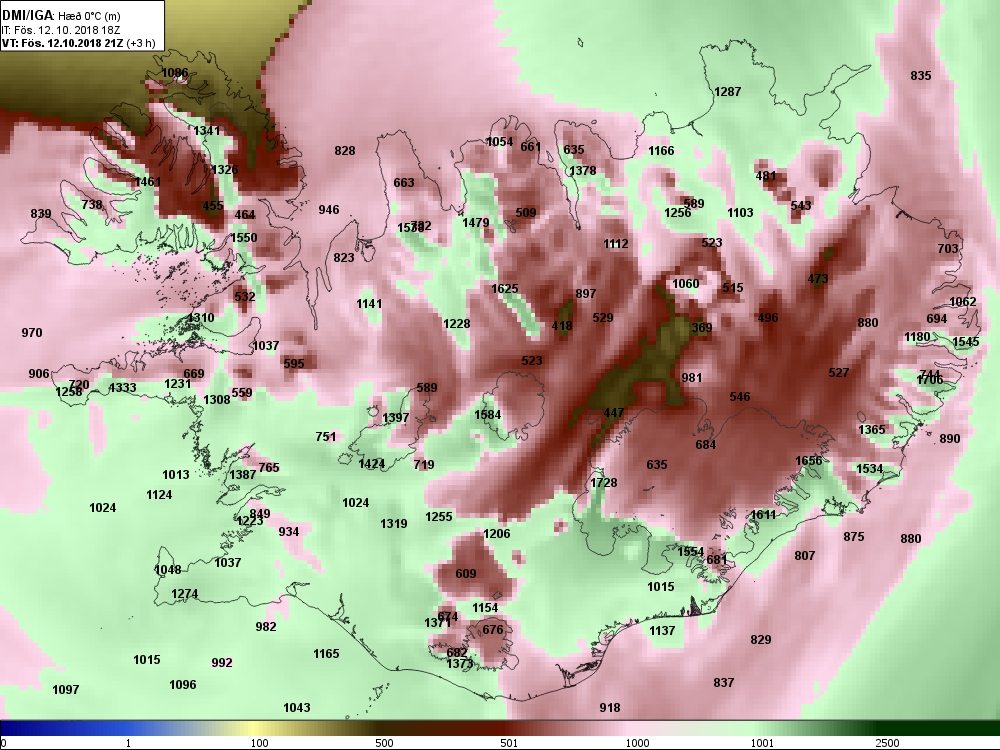Click the map value '738'

pos(92,205)
